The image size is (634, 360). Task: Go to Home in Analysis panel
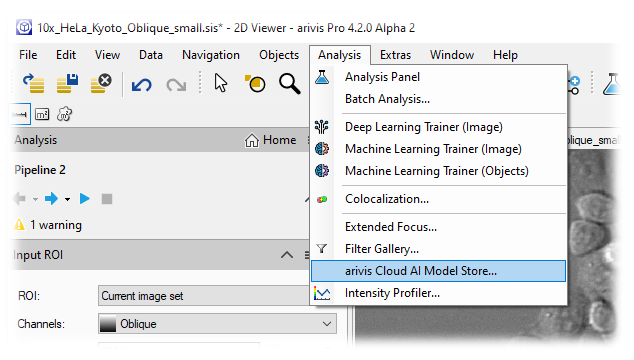point(271,140)
